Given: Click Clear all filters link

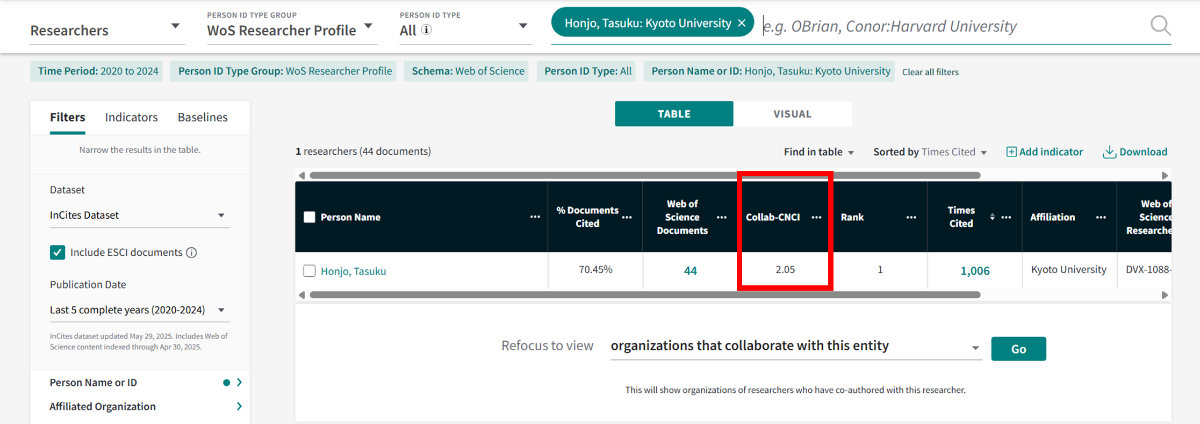Looking at the screenshot, I should [x=930, y=72].
